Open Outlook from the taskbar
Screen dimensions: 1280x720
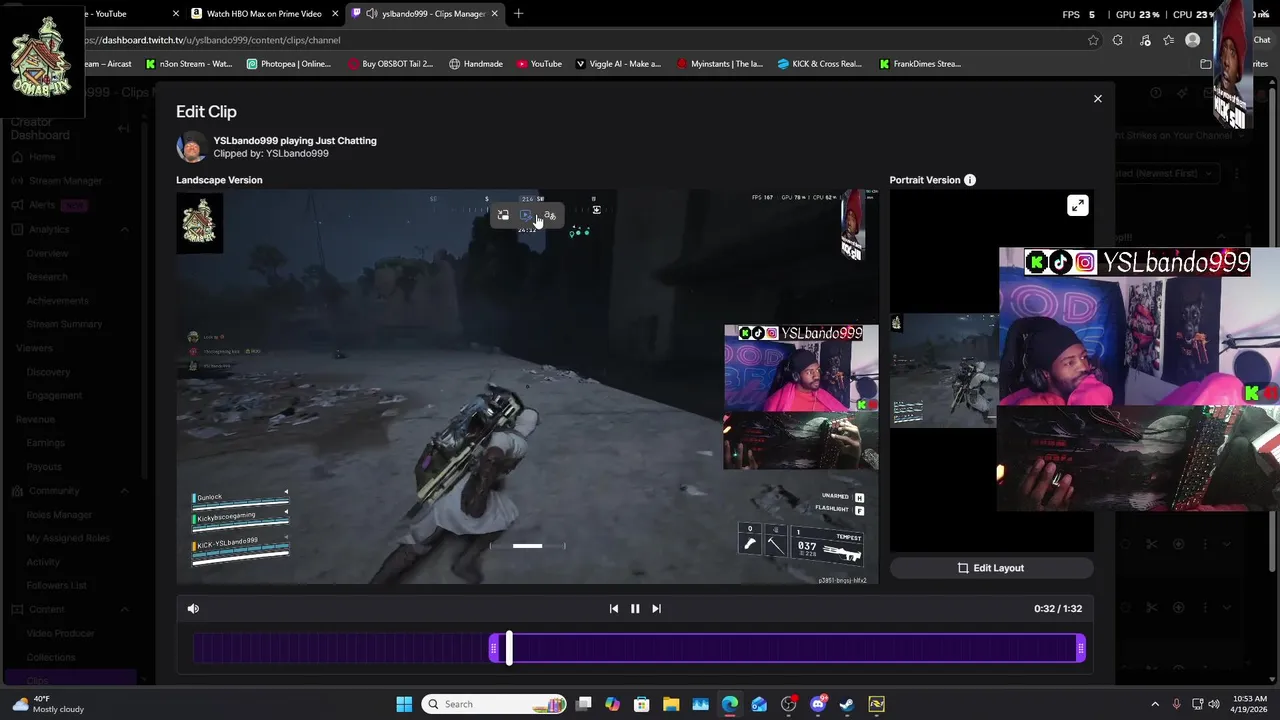[759, 704]
